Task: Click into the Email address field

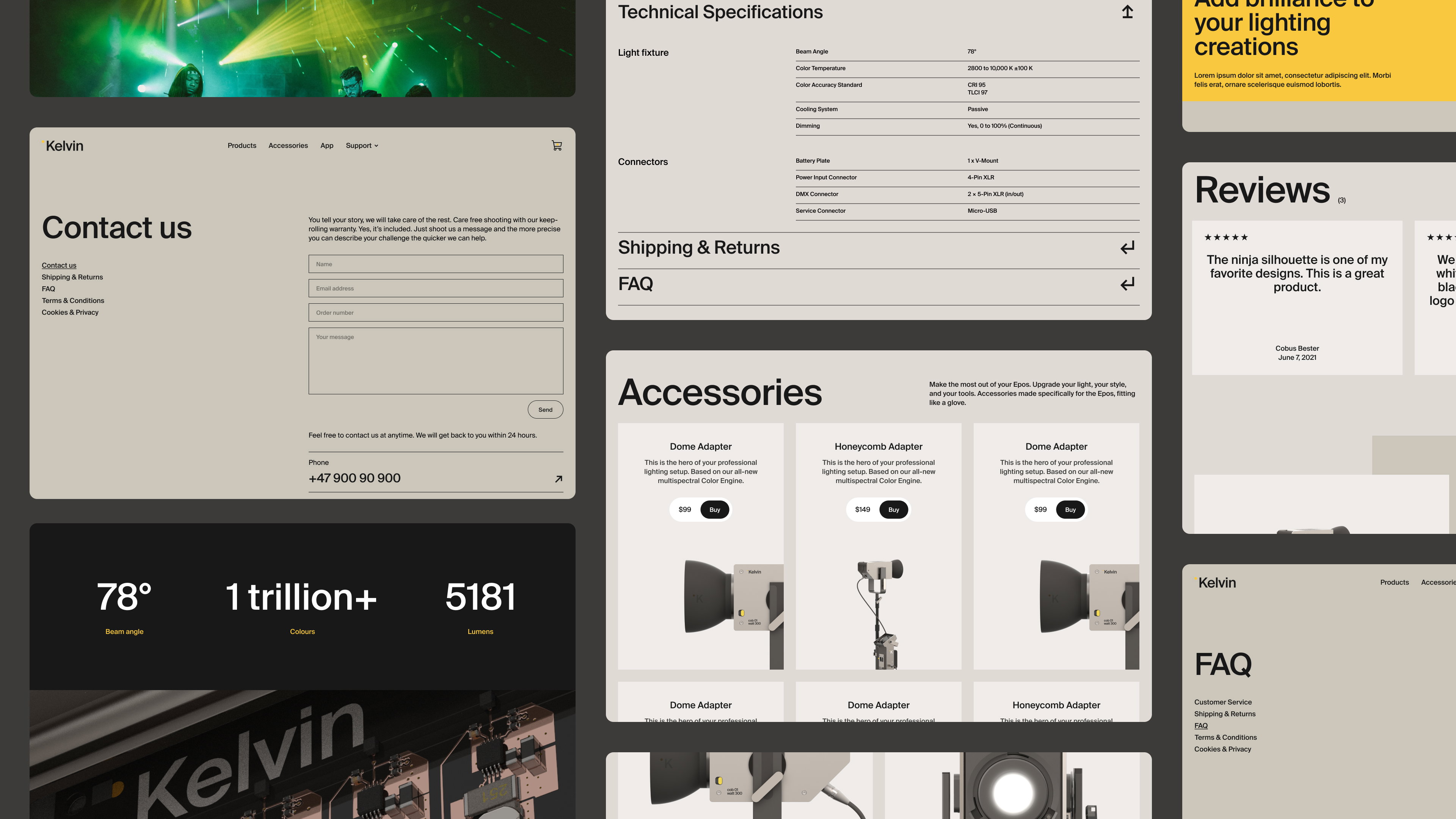Action: pos(436,288)
